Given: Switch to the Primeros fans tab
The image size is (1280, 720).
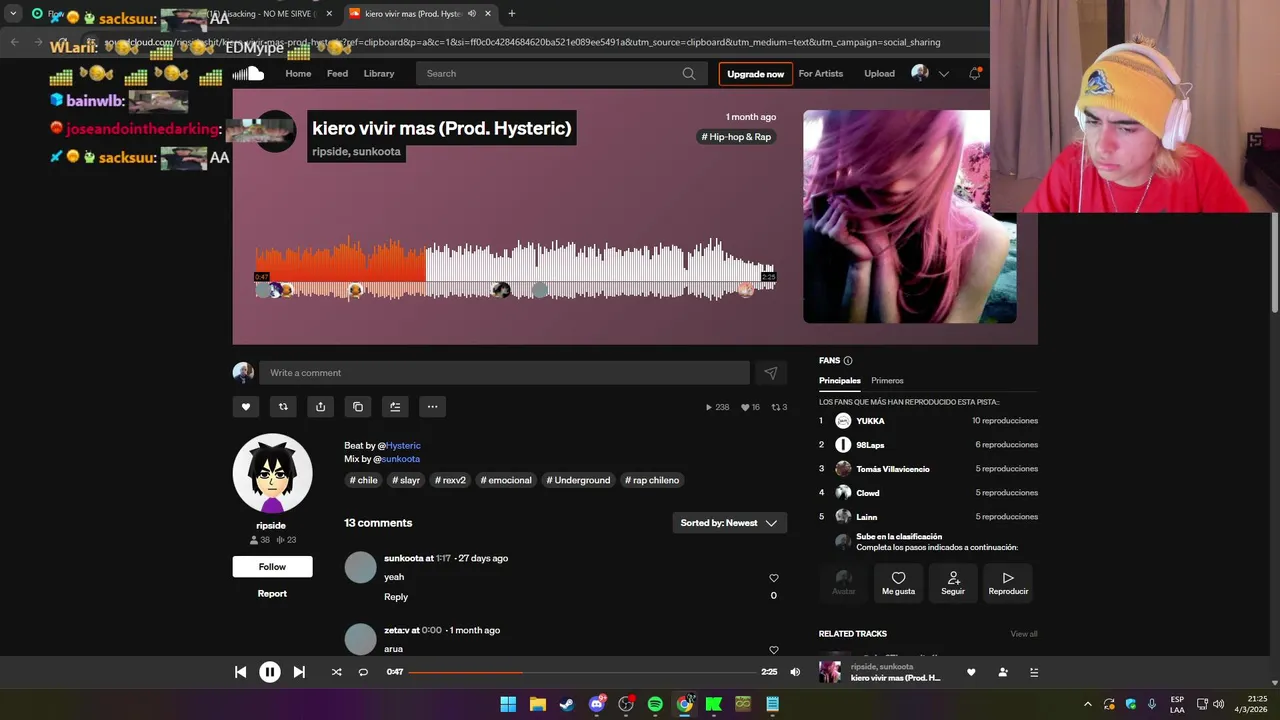Looking at the screenshot, I should tap(887, 381).
